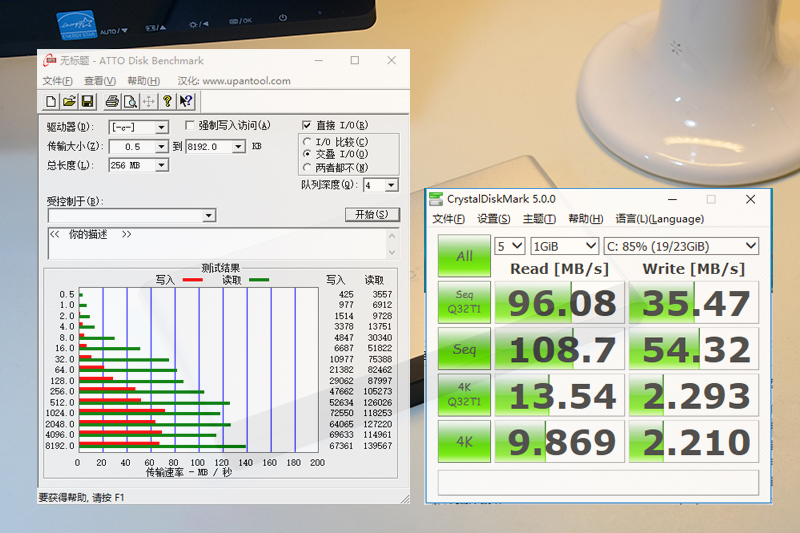The width and height of the screenshot is (800, 533).
Task: Click the 4K write value 2.210
Action: (694, 442)
